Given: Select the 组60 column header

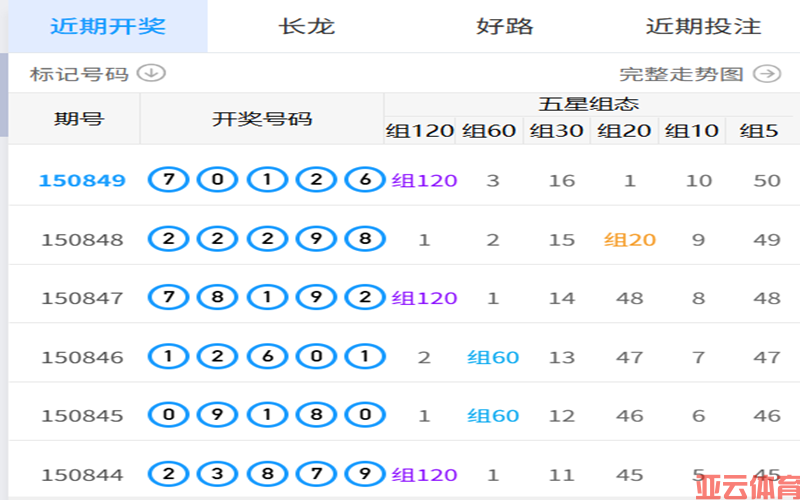Looking at the screenshot, I should point(489,131).
